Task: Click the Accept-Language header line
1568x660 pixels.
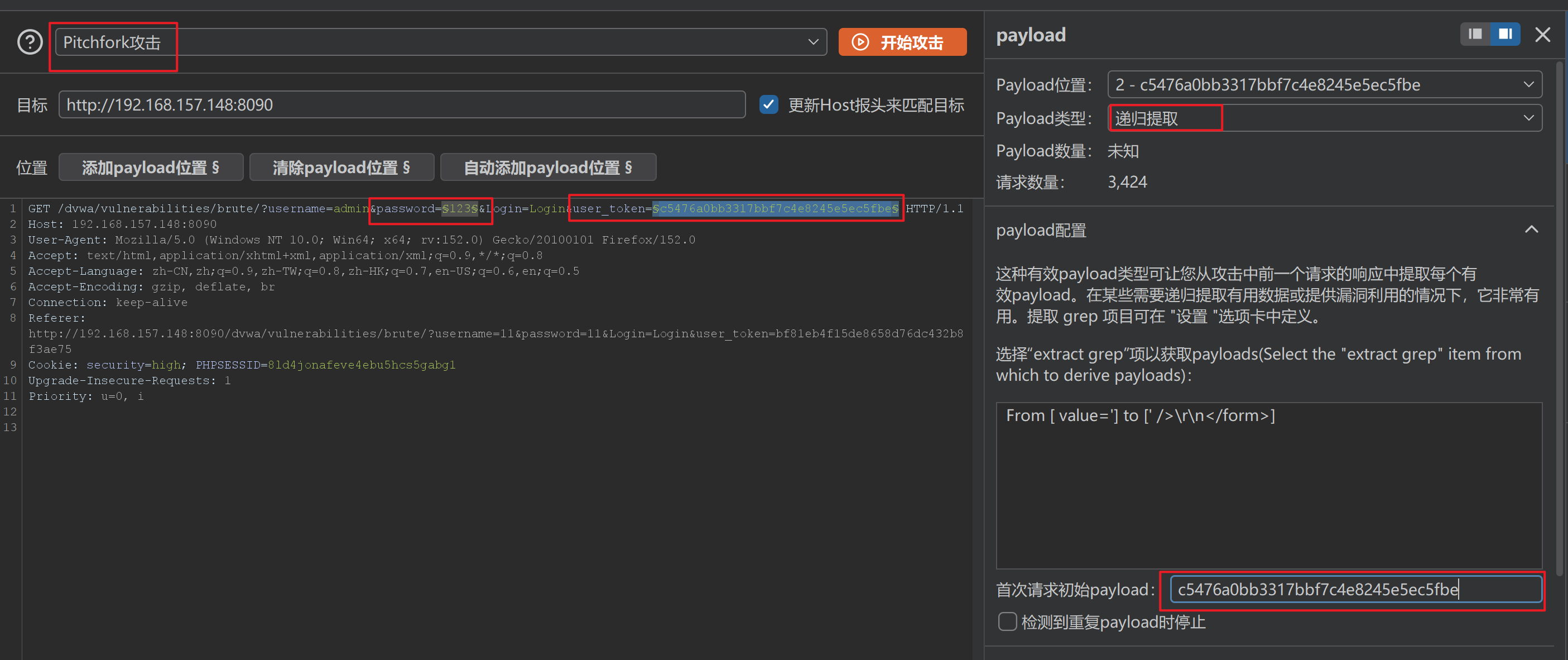Action: coord(304,271)
